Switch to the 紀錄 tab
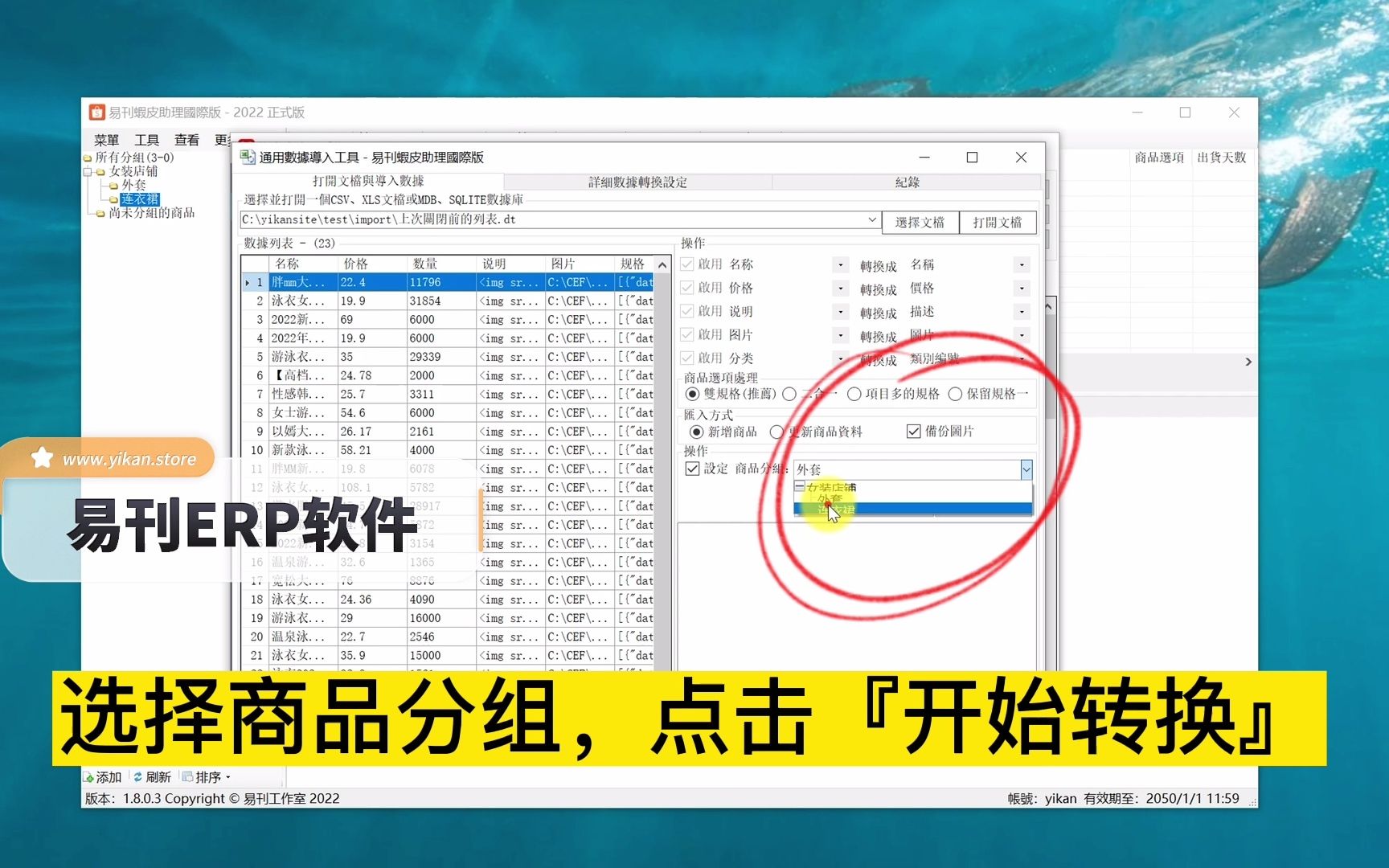Viewport: 1389px width, 868px height. [x=907, y=182]
